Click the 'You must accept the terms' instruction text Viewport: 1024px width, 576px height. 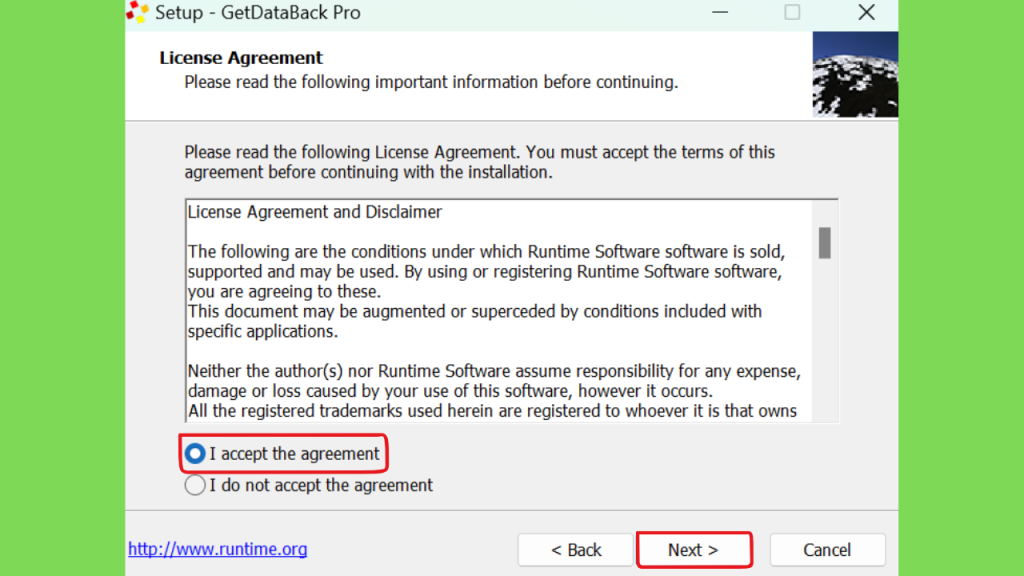pos(650,152)
